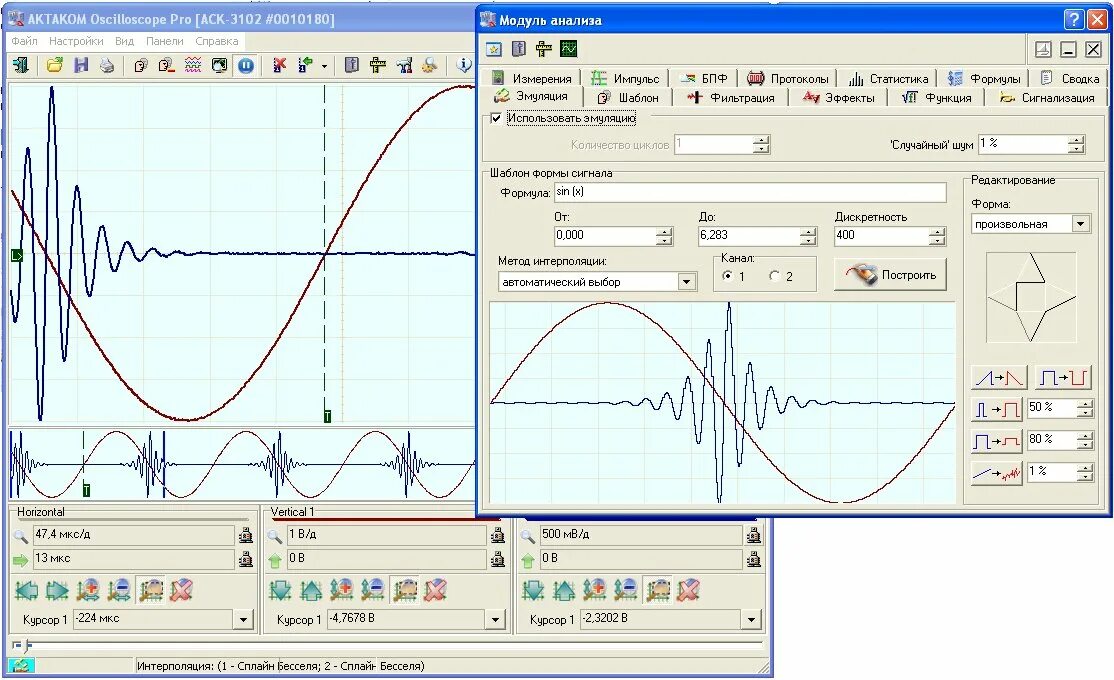1114x680 pixels.
Task: Uncheck Использовать эмуляцию checkbox
Action: coord(497,119)
